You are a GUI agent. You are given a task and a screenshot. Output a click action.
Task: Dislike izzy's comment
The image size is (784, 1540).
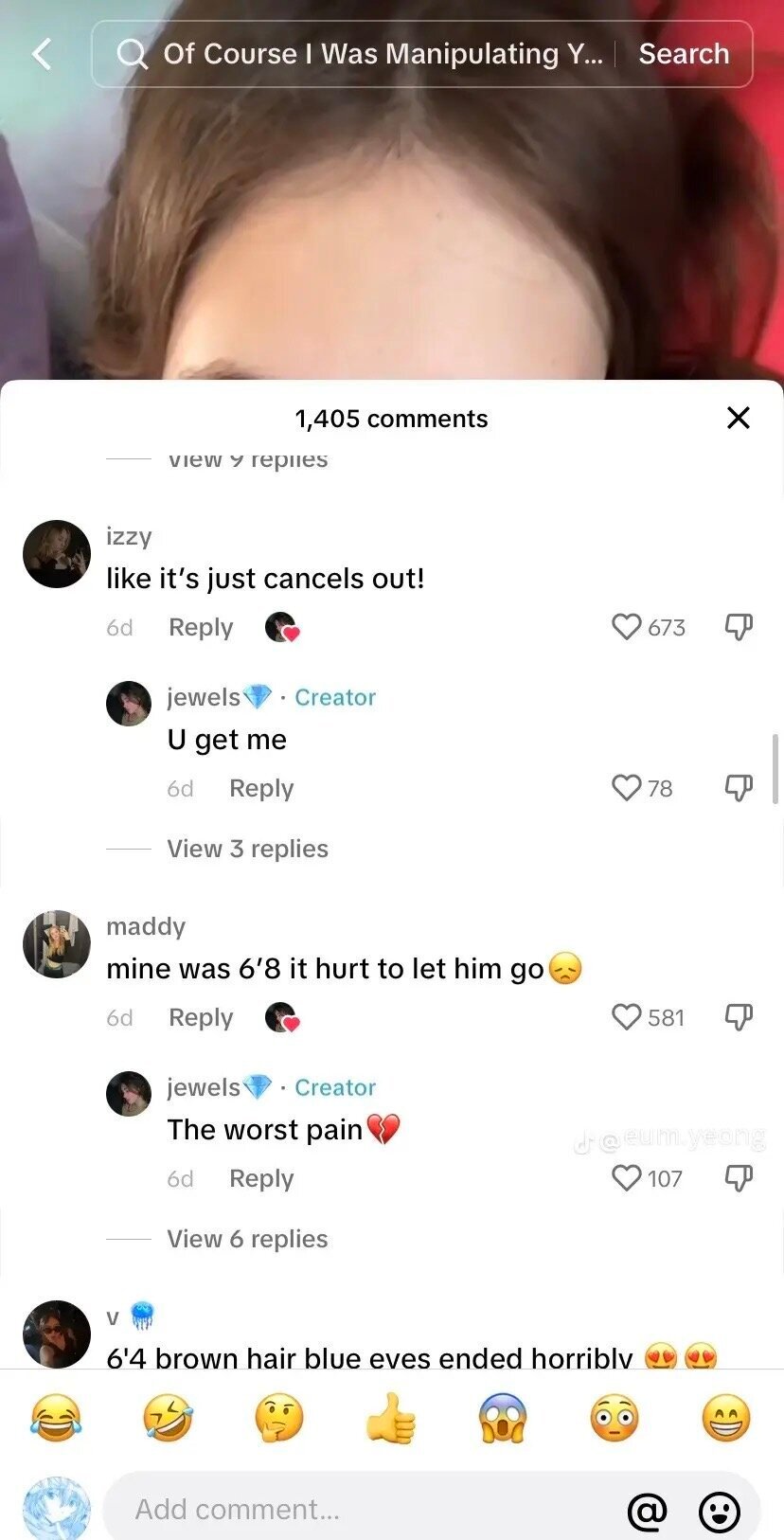tap(739, 627)
